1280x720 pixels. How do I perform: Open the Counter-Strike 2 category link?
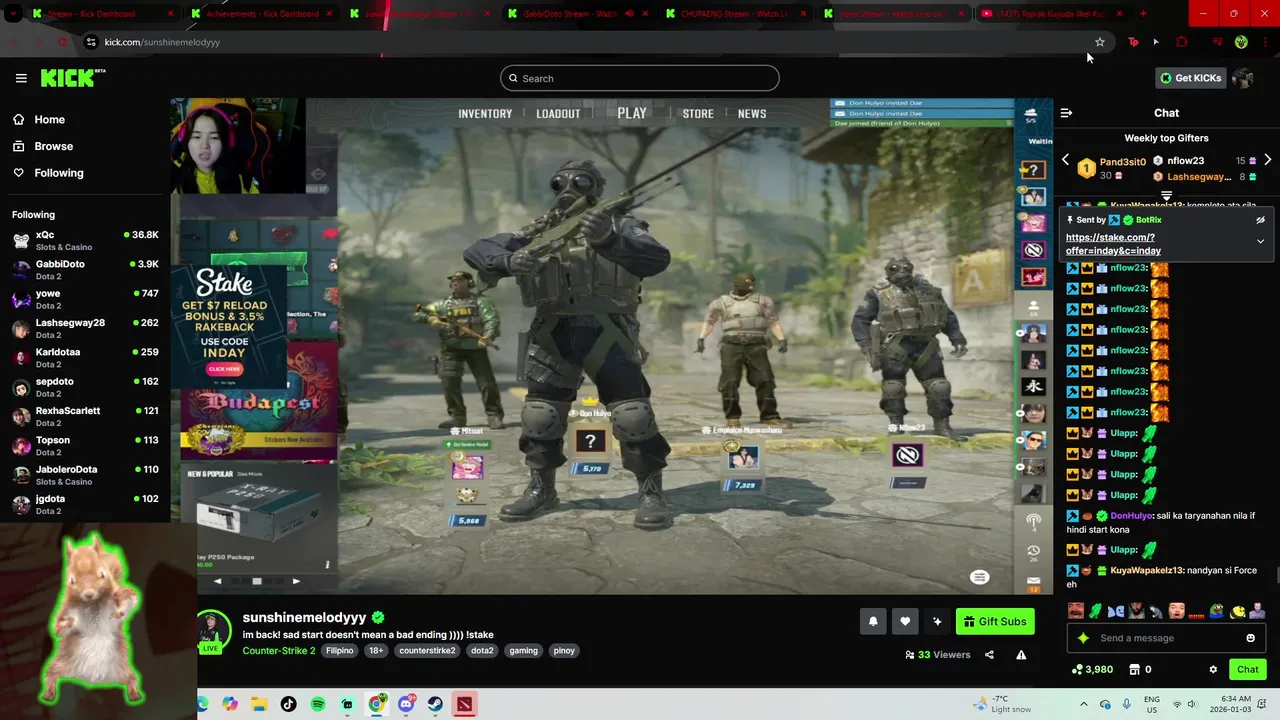(x=279, y=651)
